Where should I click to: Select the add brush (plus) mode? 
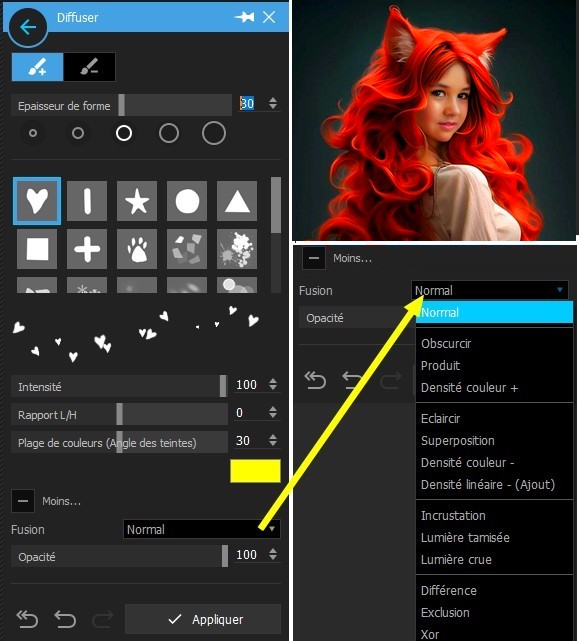coord(38,67)
